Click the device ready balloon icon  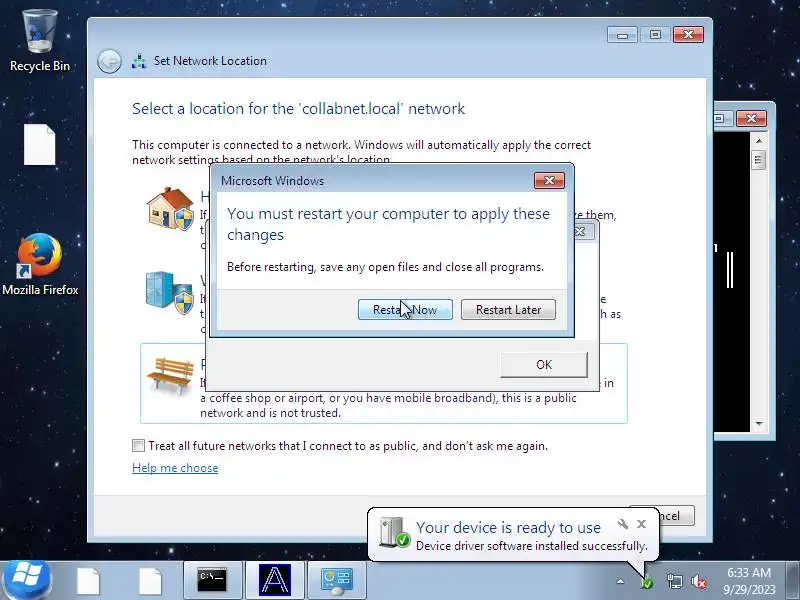click(394, 532)
